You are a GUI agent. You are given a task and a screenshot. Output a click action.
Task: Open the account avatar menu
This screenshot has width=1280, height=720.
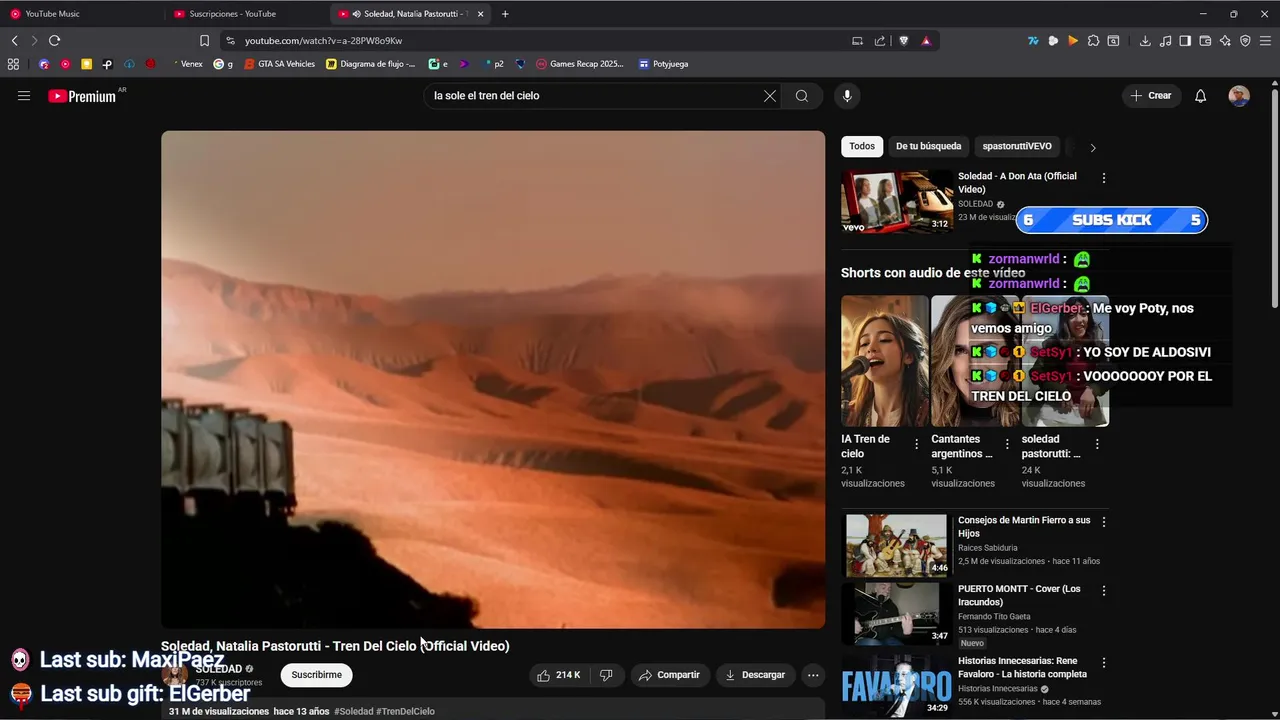1239,96
